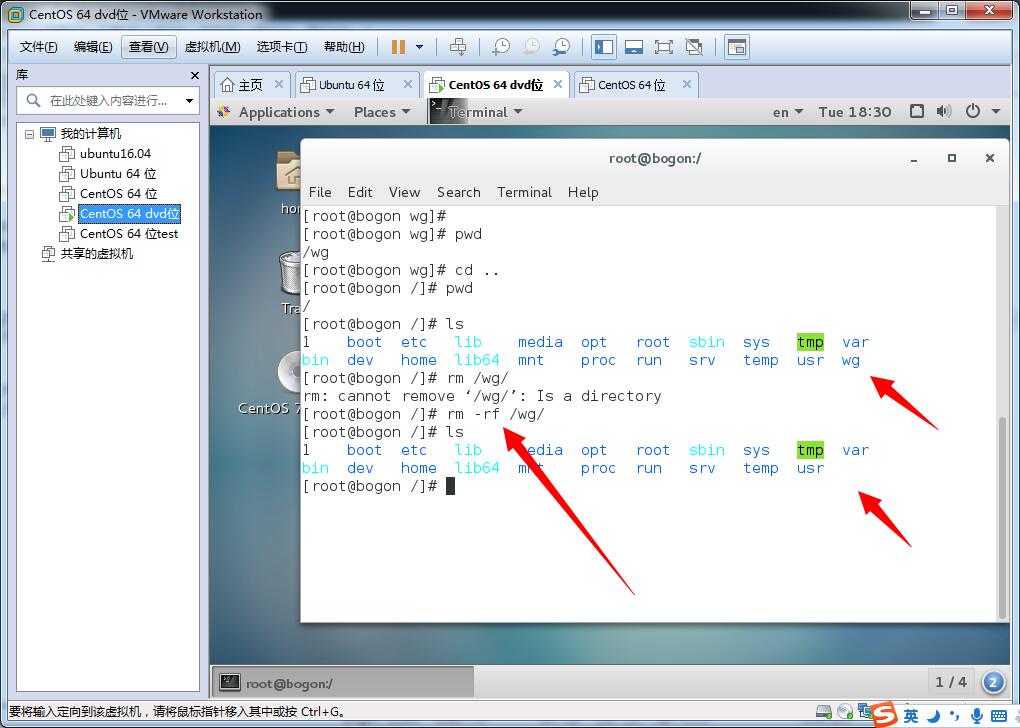Click the blue notification badge showing 2
1020x728 pixels.
tap(993, 682)
